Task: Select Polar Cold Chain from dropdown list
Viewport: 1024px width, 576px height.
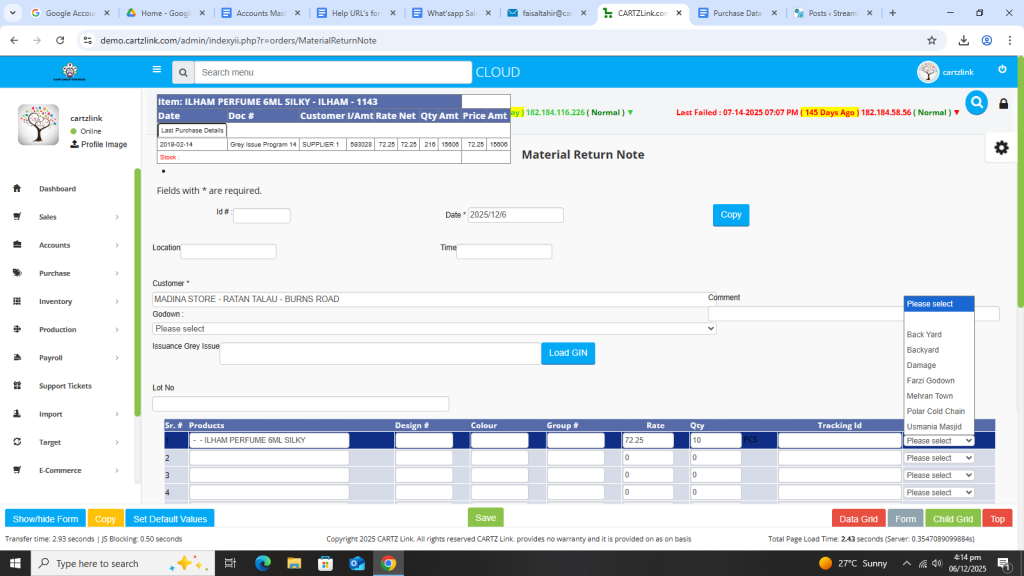Action: pos(935,411)
